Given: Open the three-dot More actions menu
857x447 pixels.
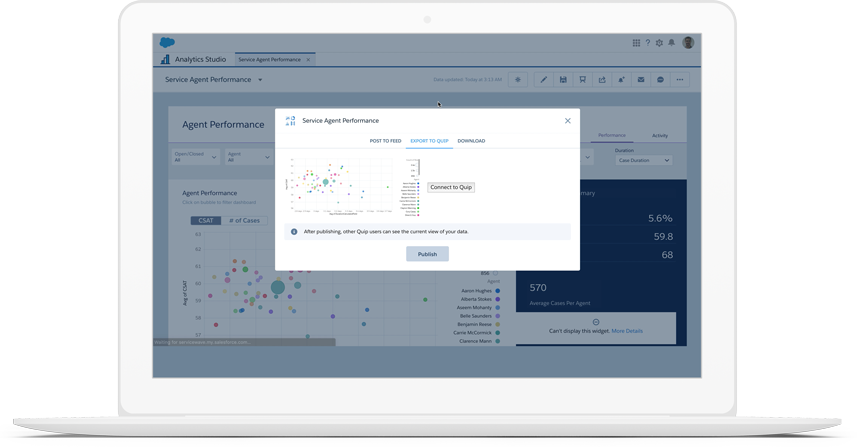Looking at the screenshot, I should 680,80.
